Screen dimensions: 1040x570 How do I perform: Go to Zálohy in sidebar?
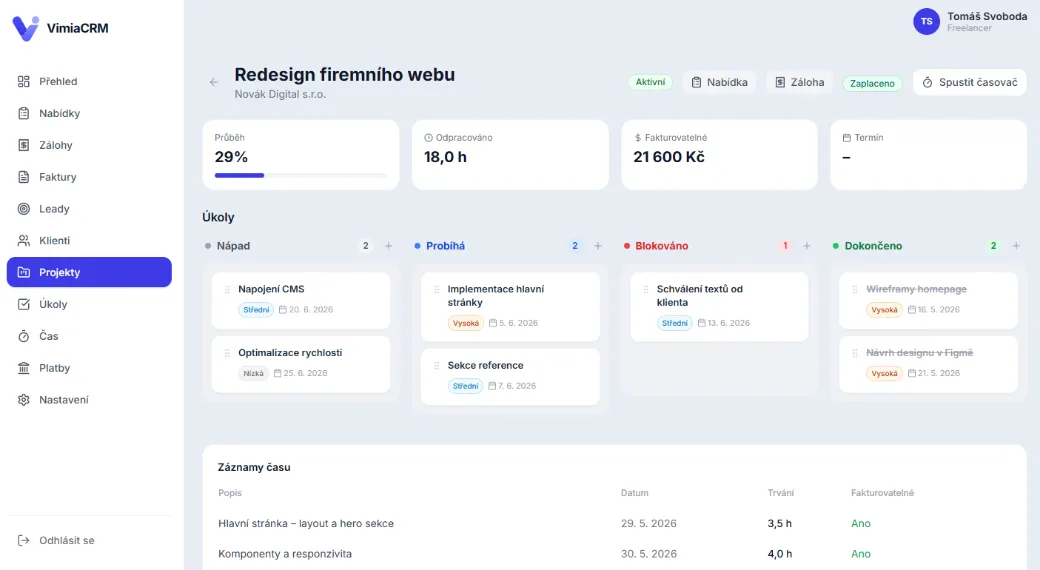coord(89,145)
